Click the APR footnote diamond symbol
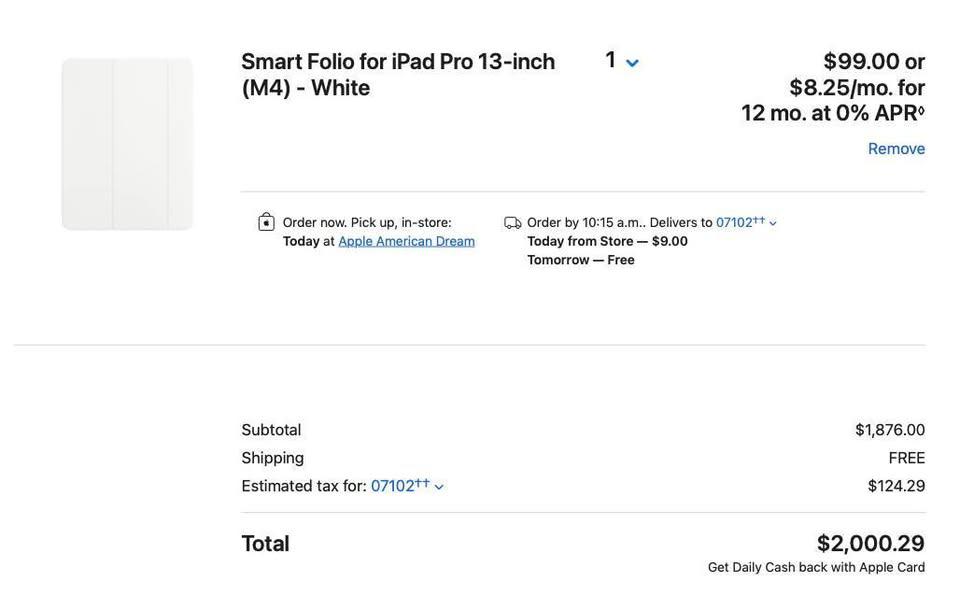Screen dimensions: 960x596 pos(922,110)
